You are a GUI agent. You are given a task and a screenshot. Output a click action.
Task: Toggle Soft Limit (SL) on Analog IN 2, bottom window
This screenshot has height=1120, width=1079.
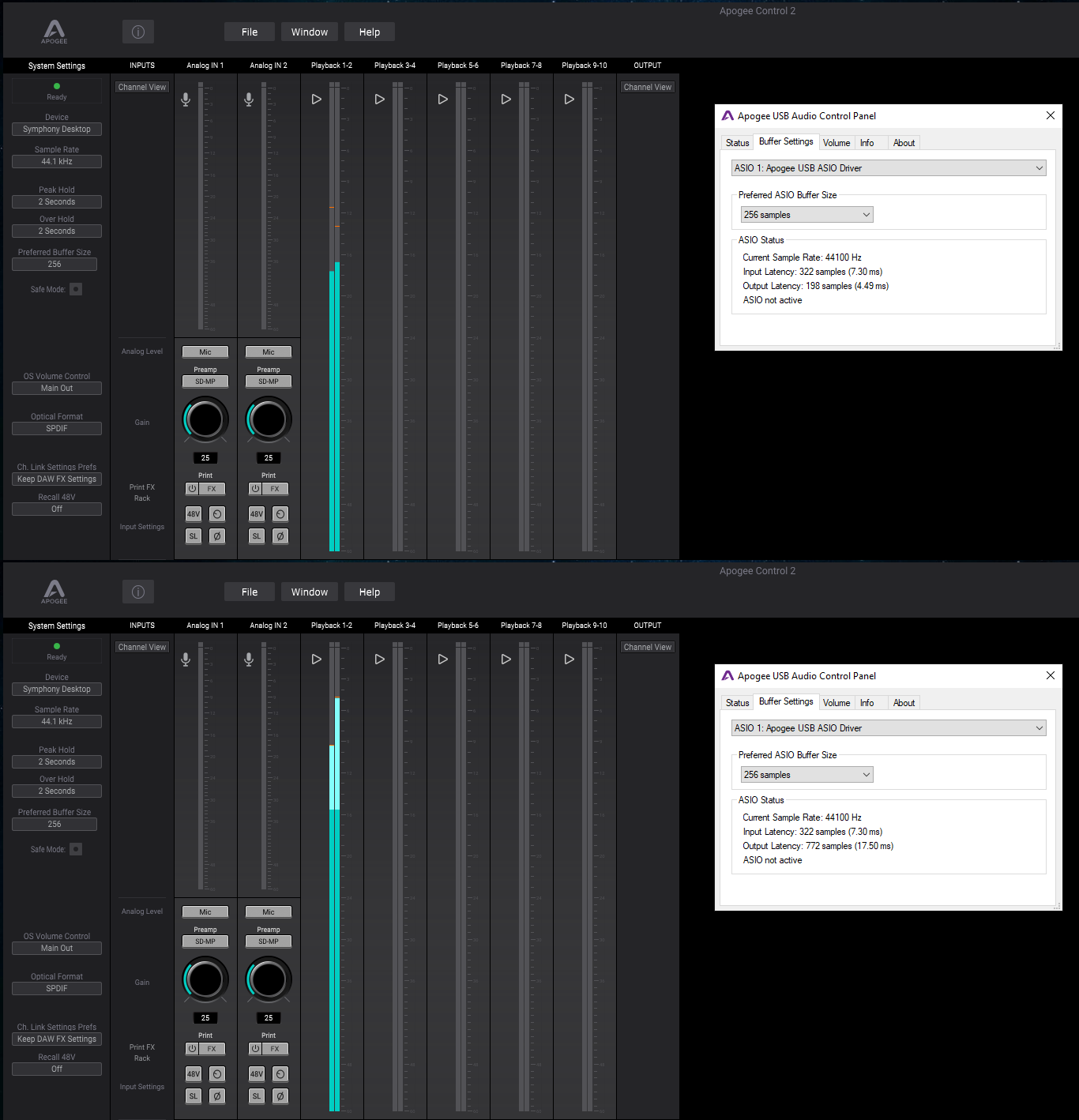click(257, 1096)
